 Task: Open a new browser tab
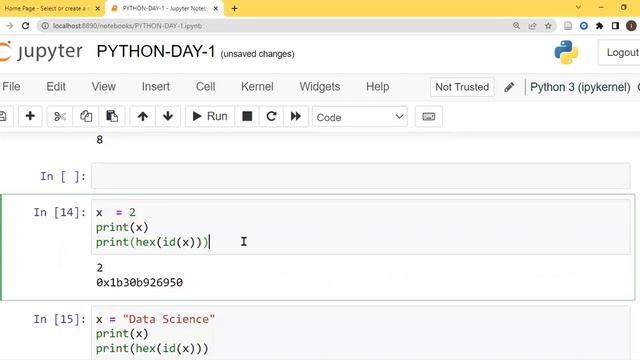pyautogui.click(x=234, y=8)
